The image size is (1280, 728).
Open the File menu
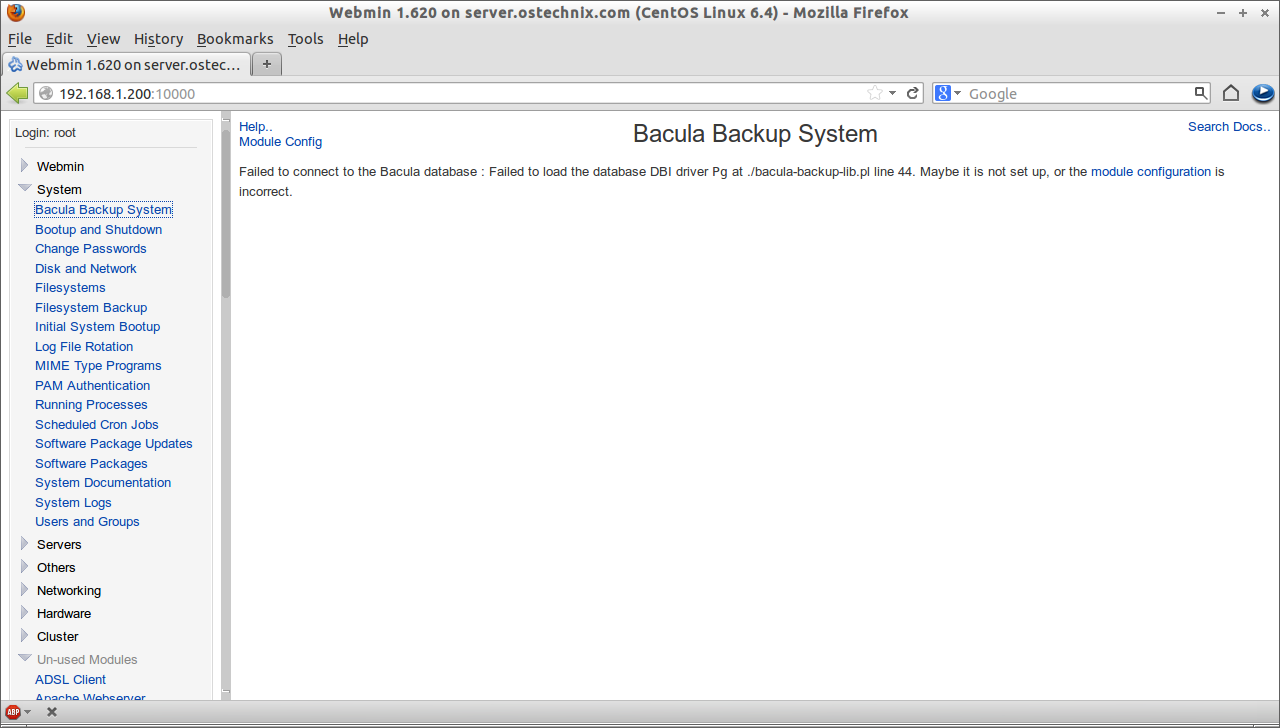(20, 39)
